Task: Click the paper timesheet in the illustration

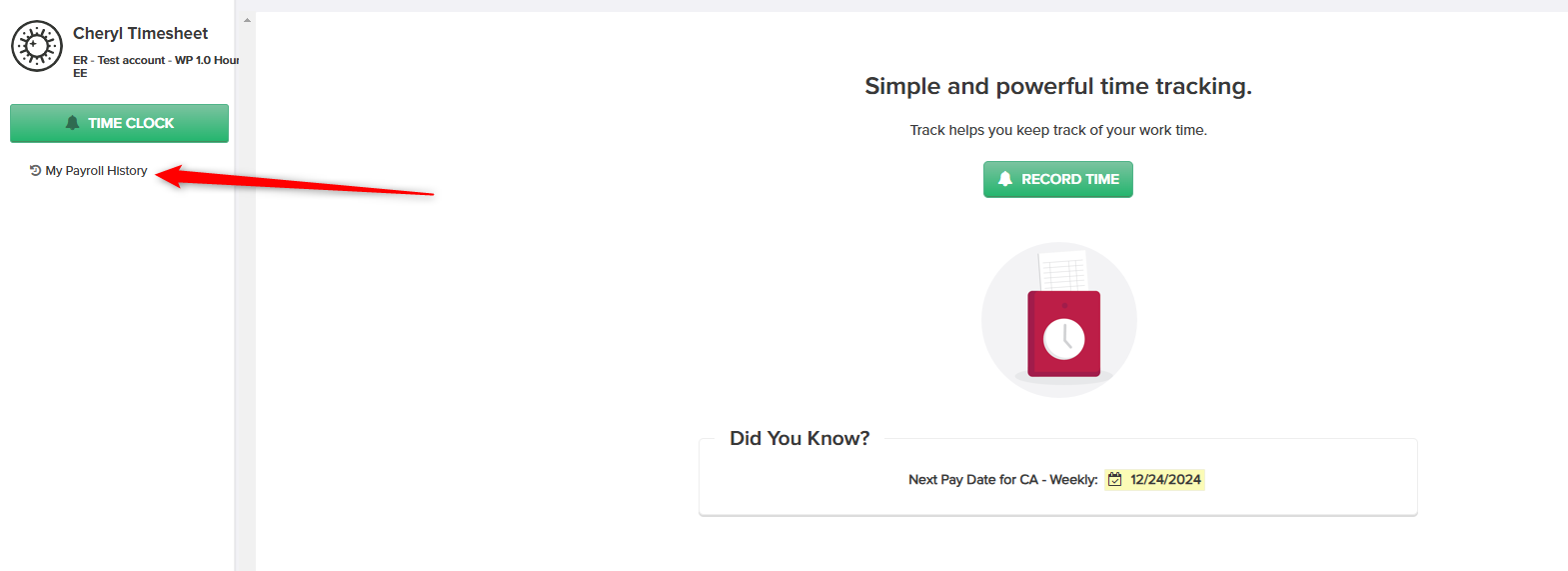Action: click(x=1063, y=271)
